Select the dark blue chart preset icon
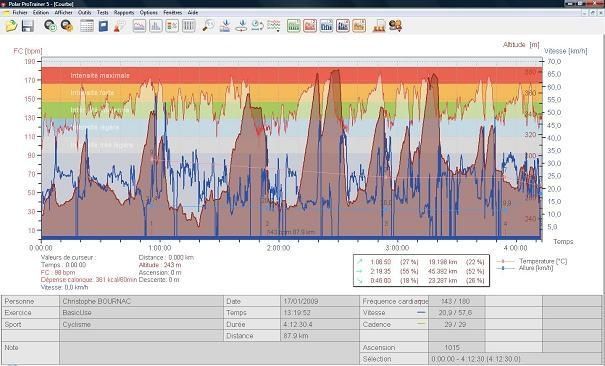605x366 pixels. 343,26
